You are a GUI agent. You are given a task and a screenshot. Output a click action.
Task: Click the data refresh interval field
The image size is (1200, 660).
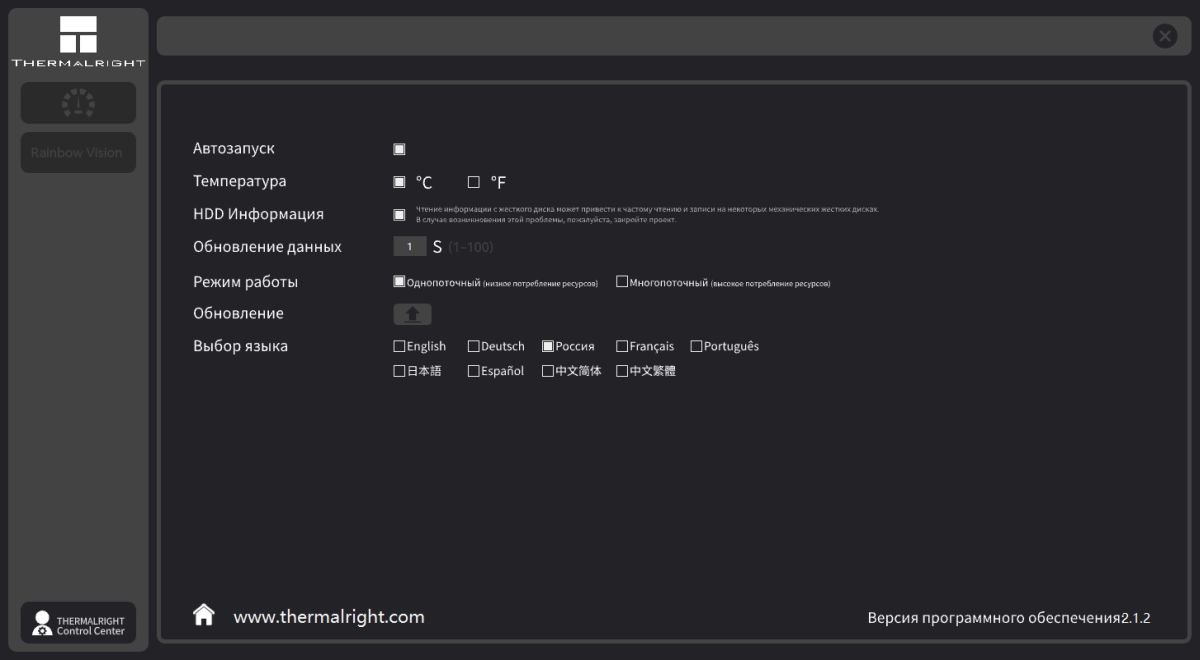tap(410, 247)
